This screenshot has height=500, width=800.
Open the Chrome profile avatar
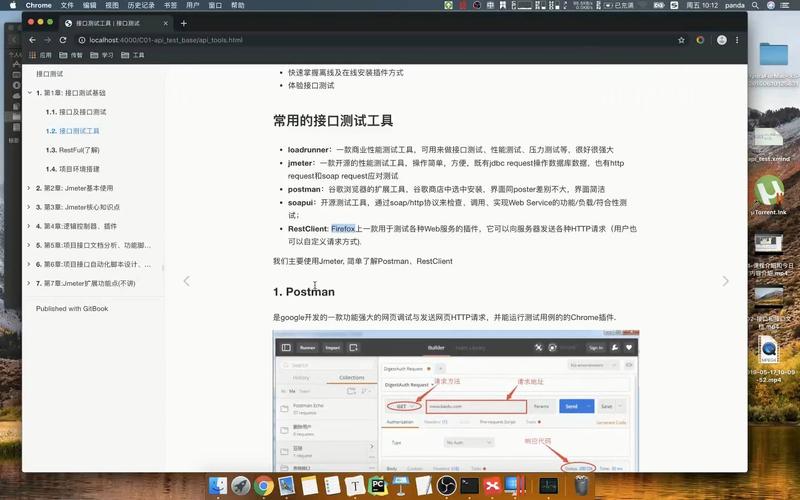coord(721,40)
